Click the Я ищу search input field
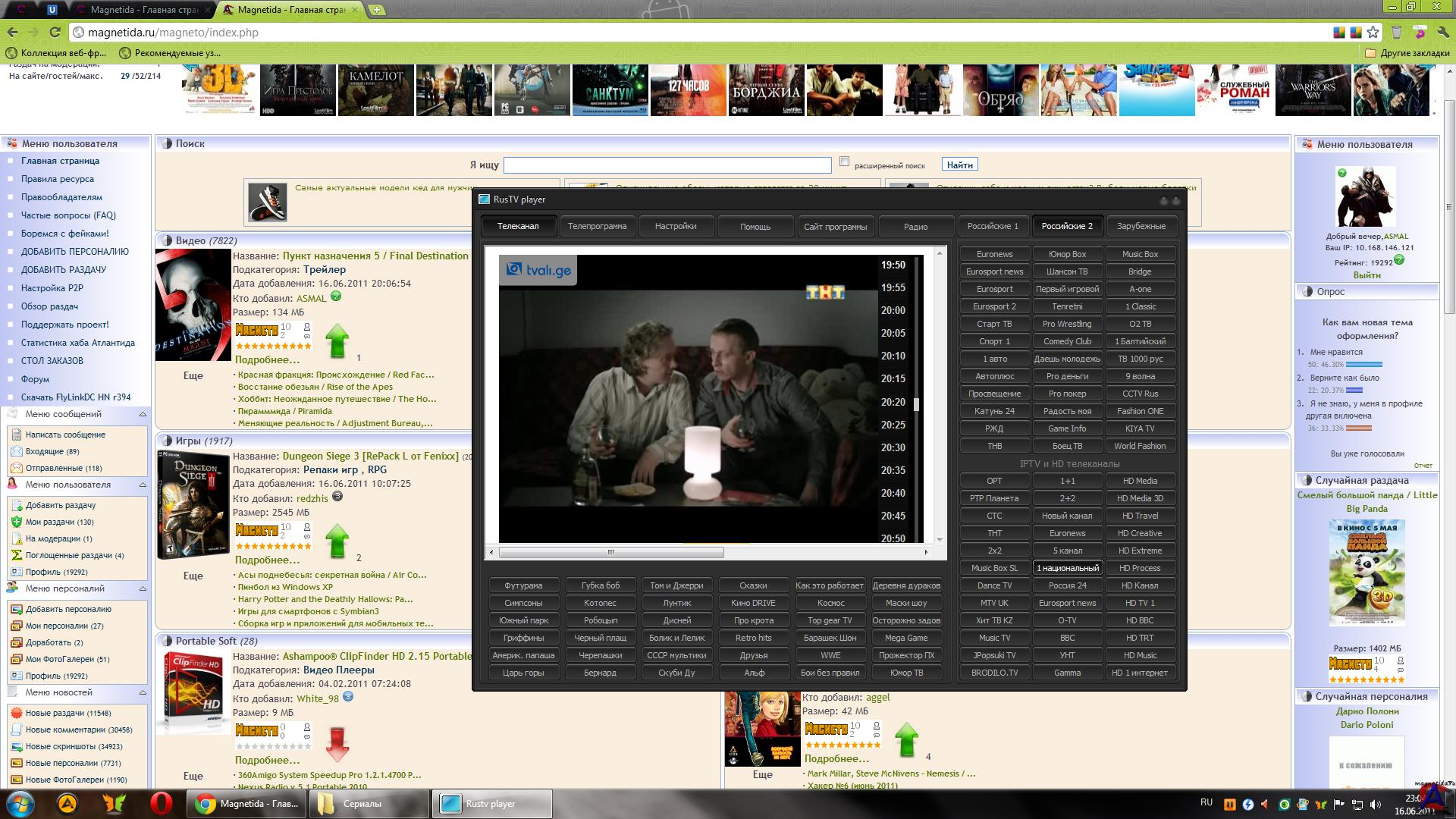Viewport: 1456px width, 819px height. click(667, 165)
